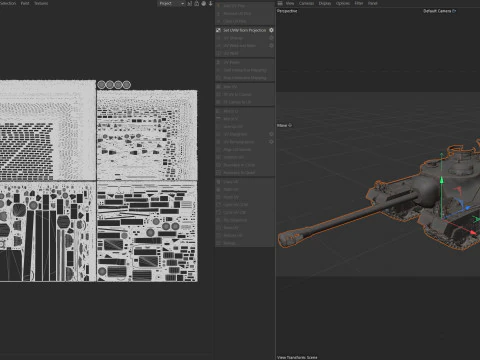This screenshot has height=360, width=480.
Task: Open the viewport Filter menu
Action: 359,3
